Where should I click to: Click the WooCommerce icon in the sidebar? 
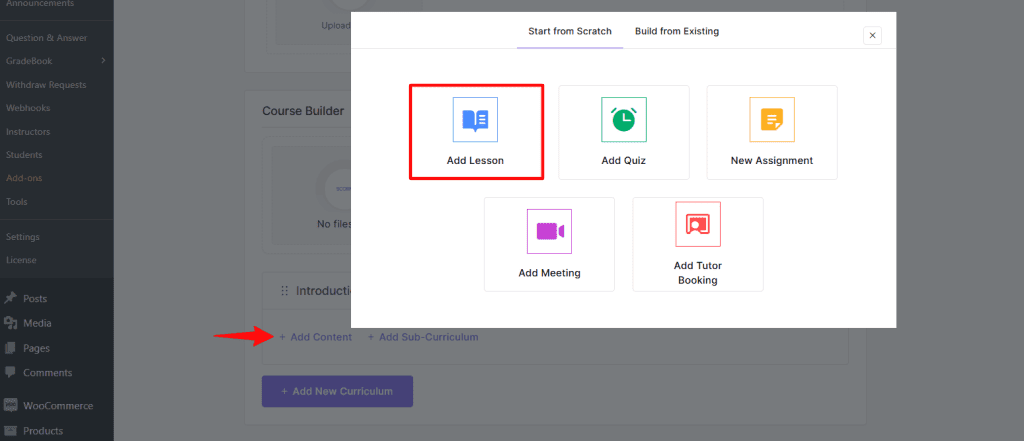(11, 406)
